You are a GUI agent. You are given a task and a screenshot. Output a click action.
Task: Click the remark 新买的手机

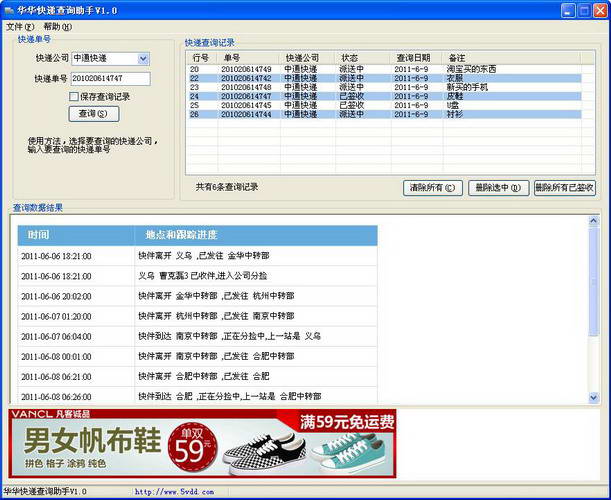coord(467,87)
